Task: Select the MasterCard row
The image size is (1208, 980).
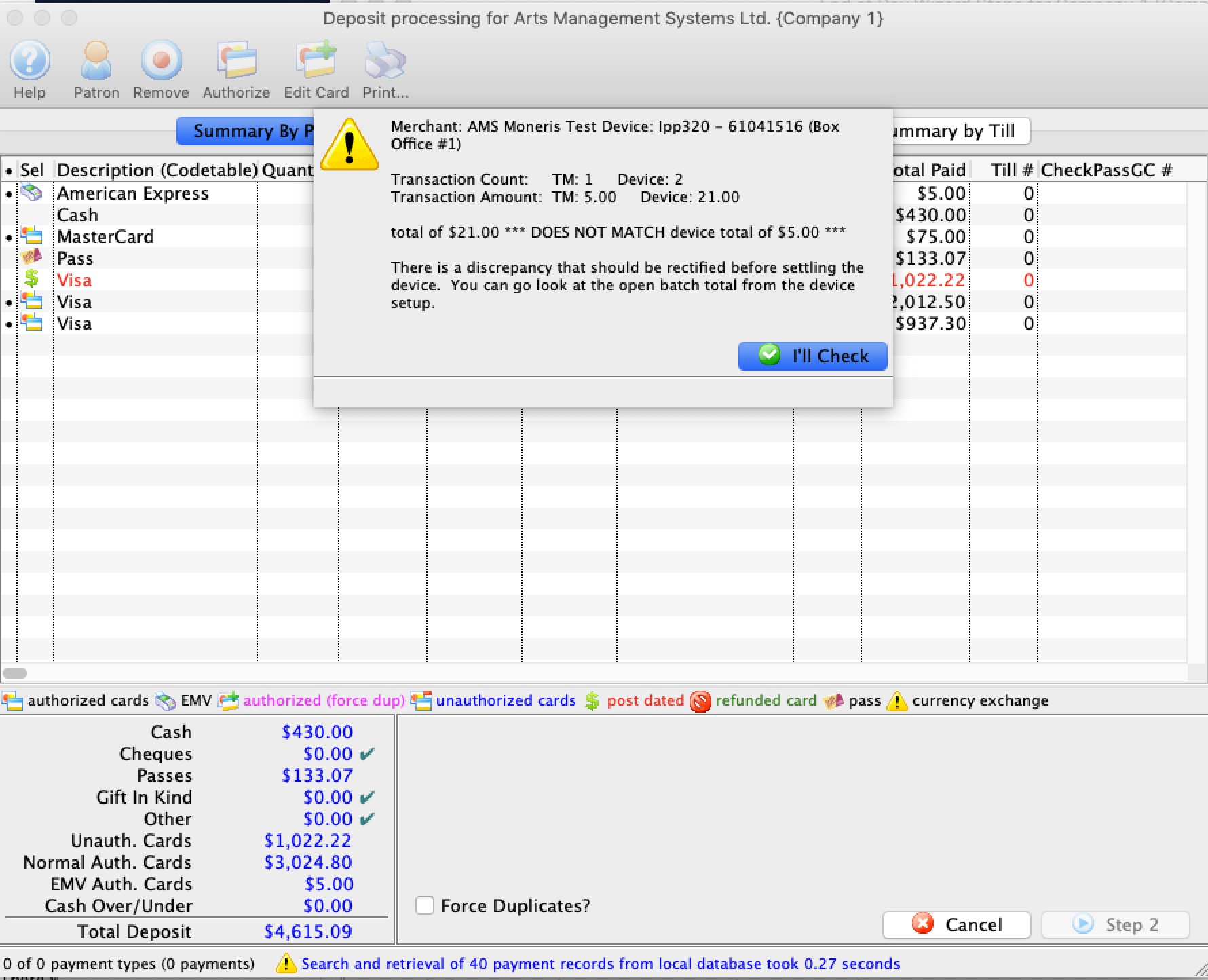Action: [105, 236]
